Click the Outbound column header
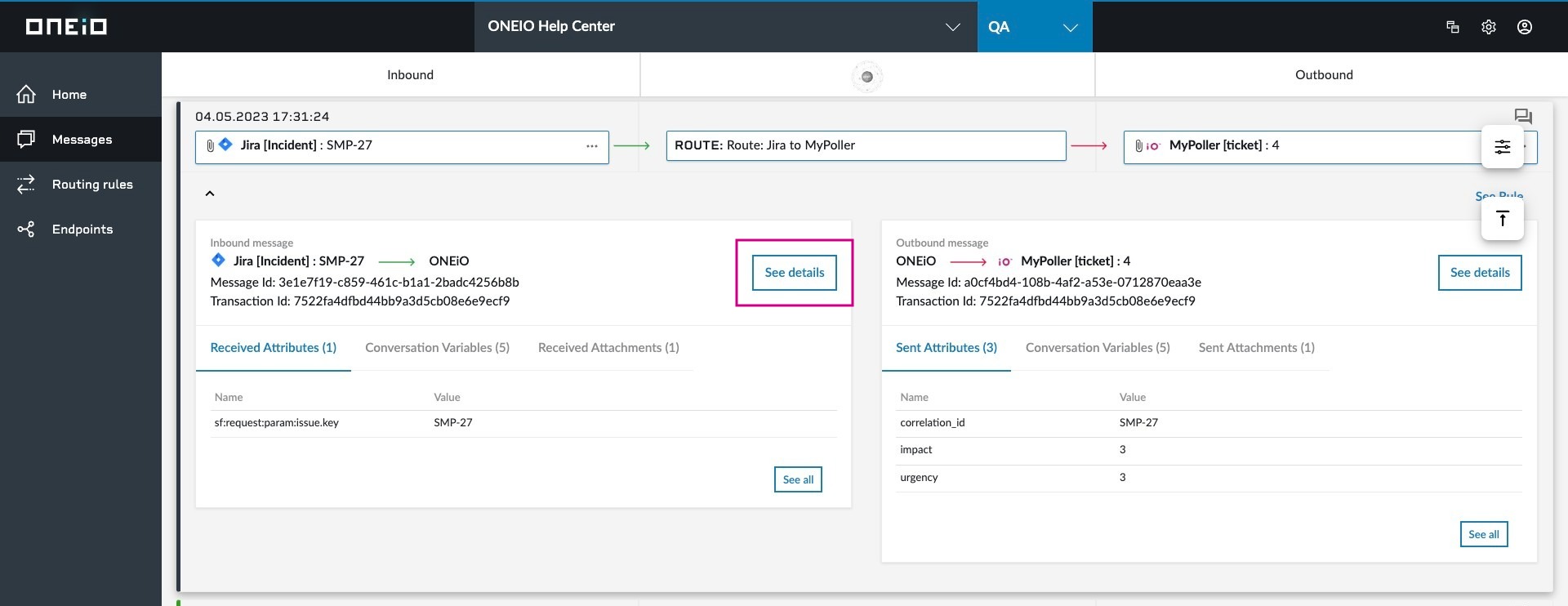The image size is (1568, 606). [x=1324, y=74]
